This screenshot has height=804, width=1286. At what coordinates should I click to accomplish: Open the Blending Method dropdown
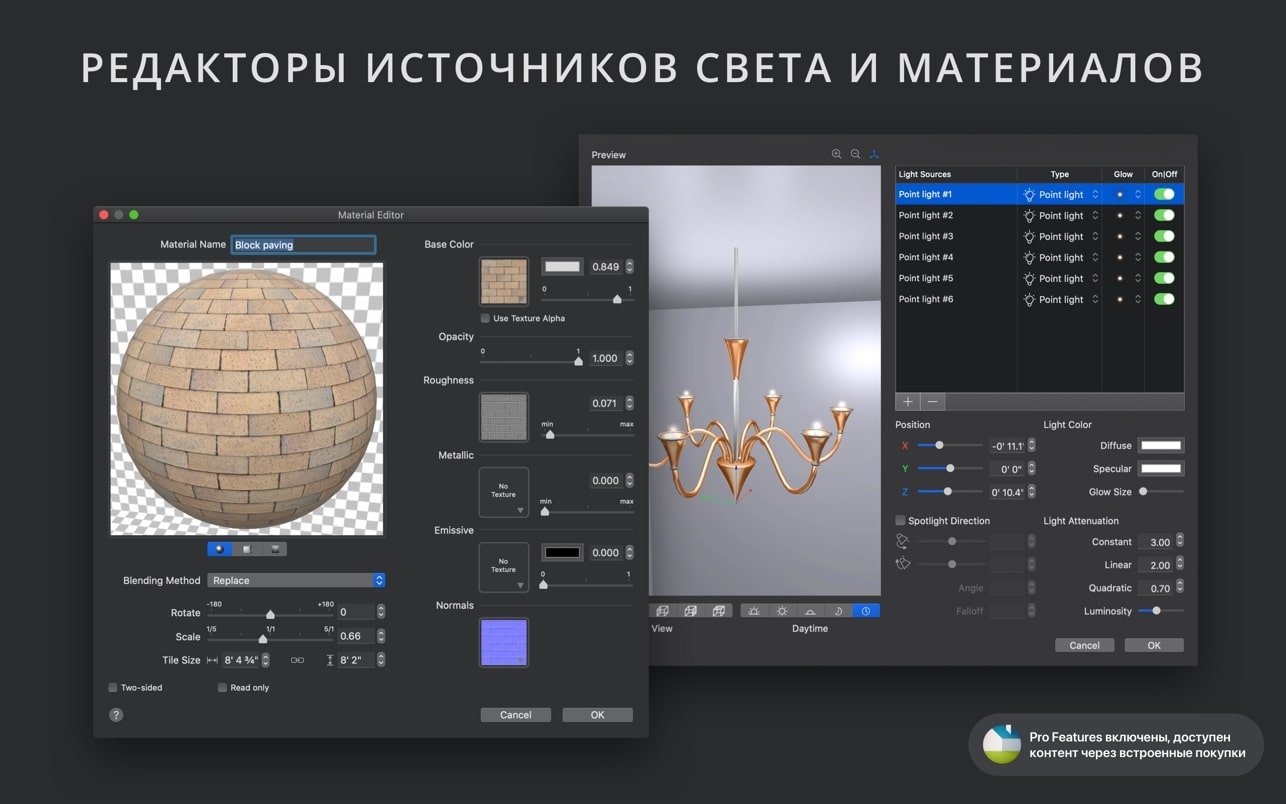coord(296,580)
